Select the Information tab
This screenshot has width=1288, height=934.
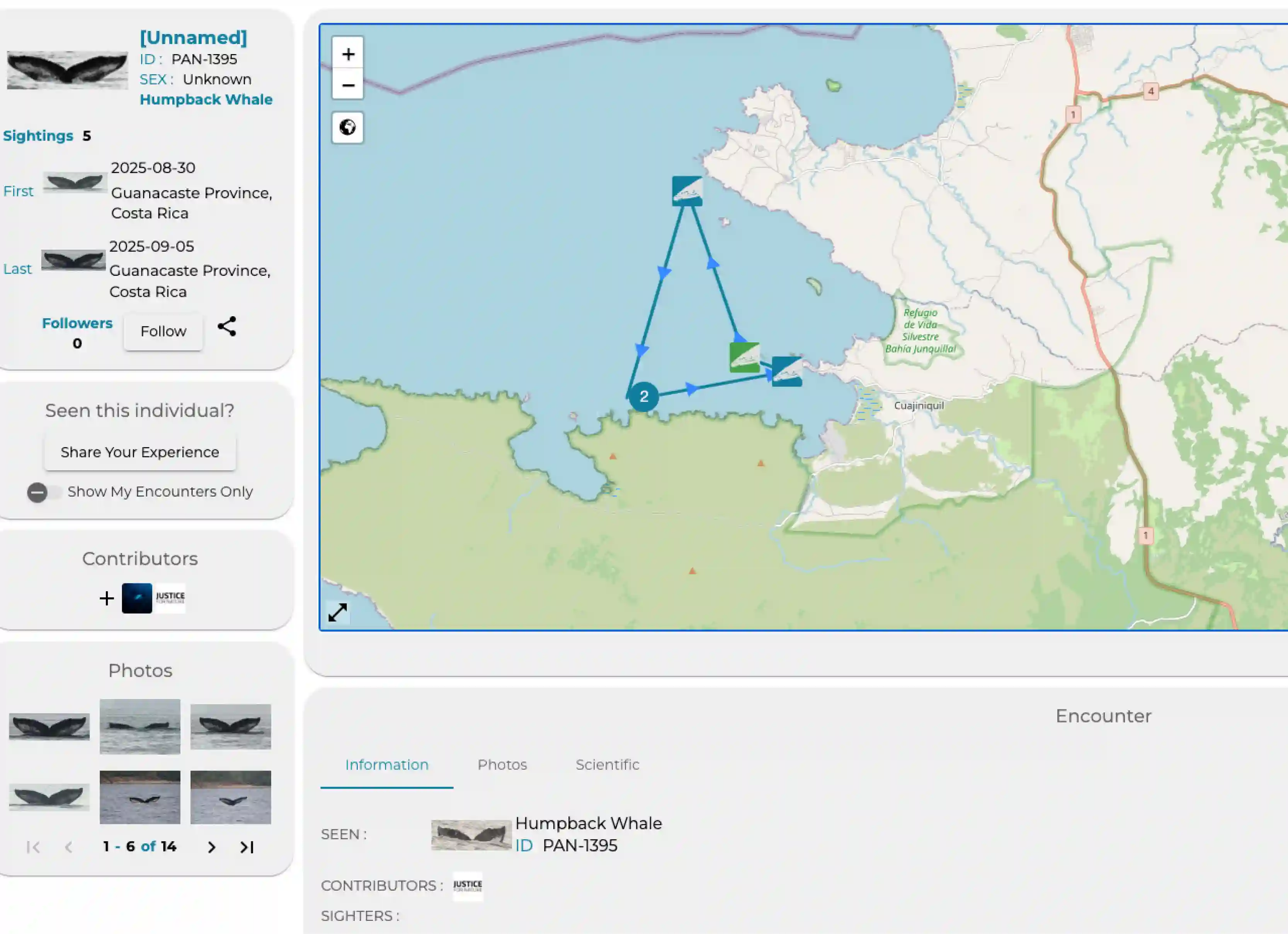click(387, 765)
